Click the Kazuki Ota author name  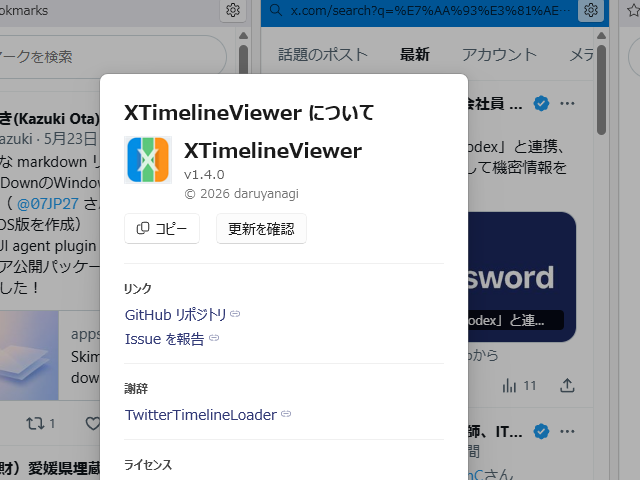pos(50,119)
